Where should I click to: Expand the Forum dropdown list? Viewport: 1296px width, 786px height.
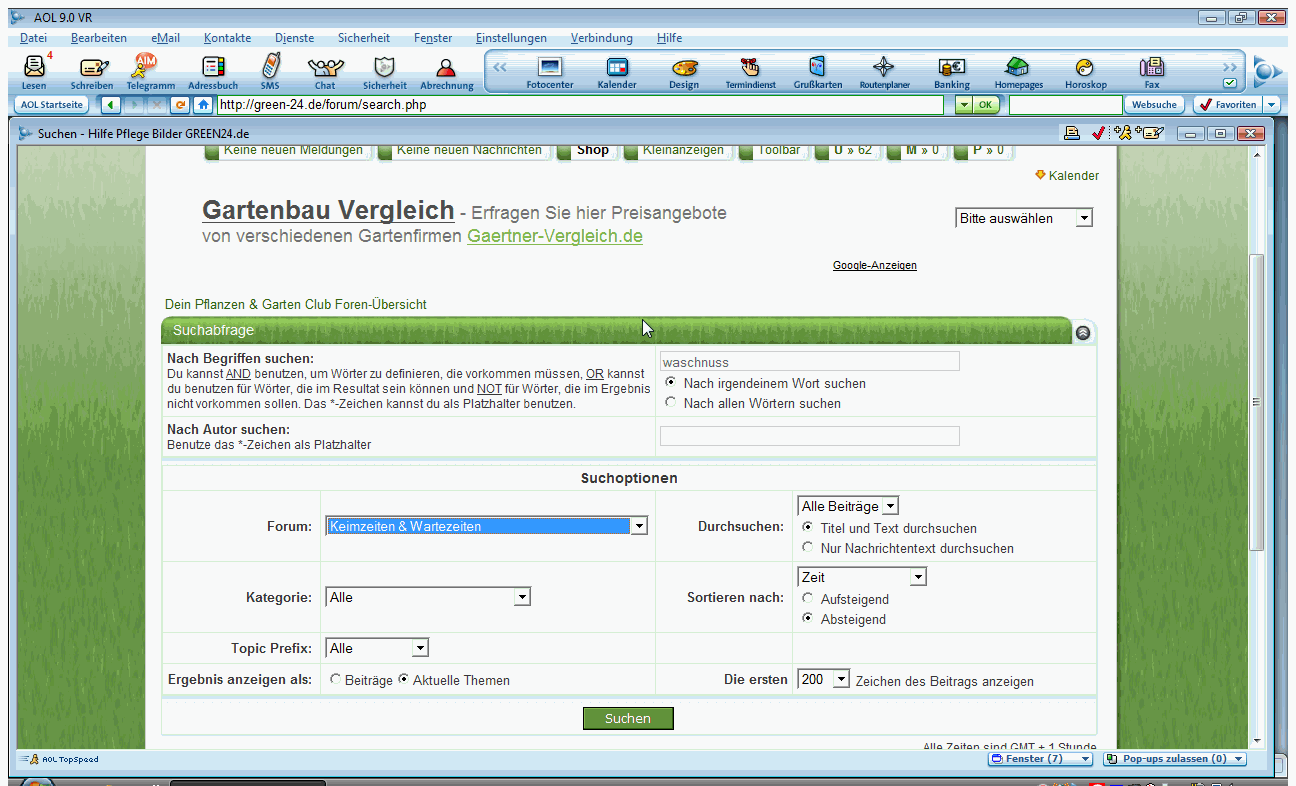click(x=639, y=526)
